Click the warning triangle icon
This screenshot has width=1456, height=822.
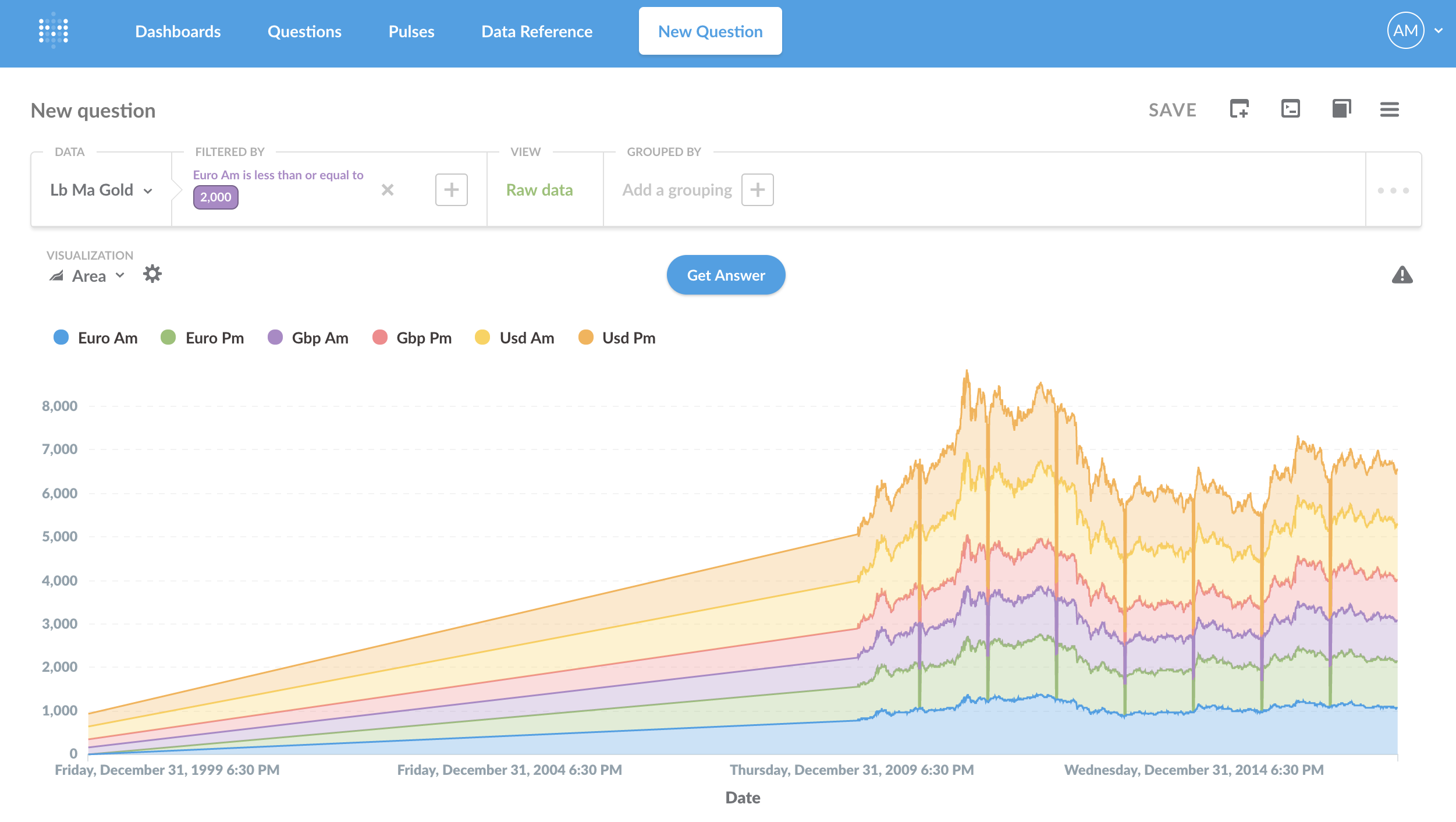tap(1402, 275)
